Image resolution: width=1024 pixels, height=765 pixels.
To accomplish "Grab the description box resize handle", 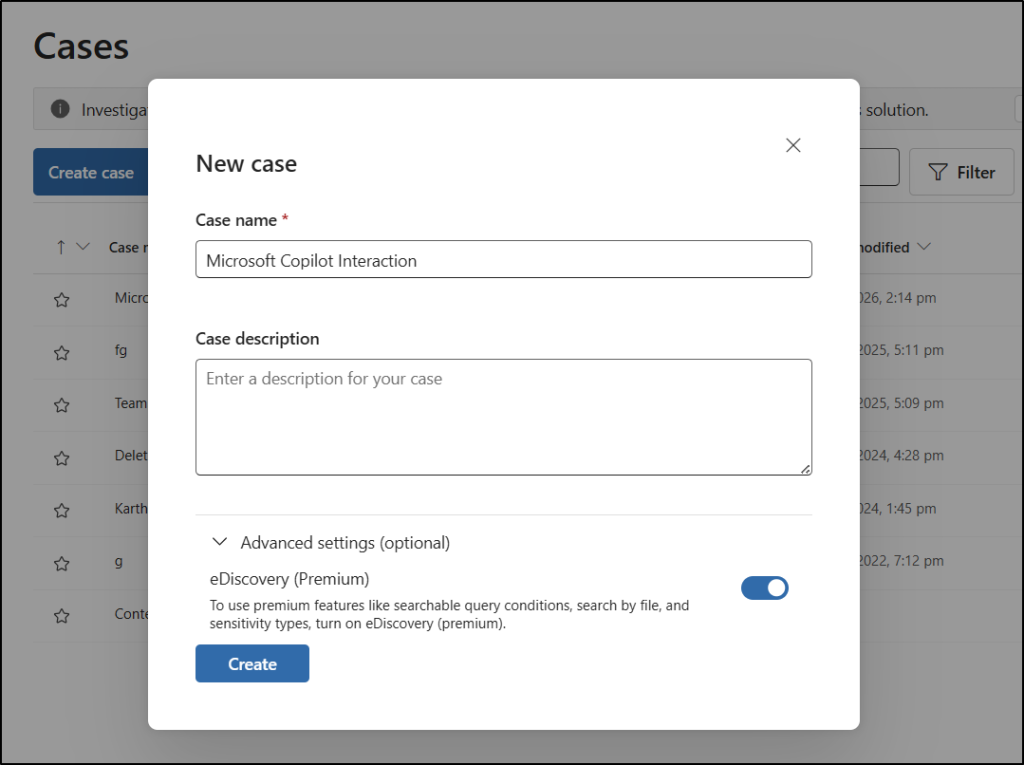I will [805, 469].
